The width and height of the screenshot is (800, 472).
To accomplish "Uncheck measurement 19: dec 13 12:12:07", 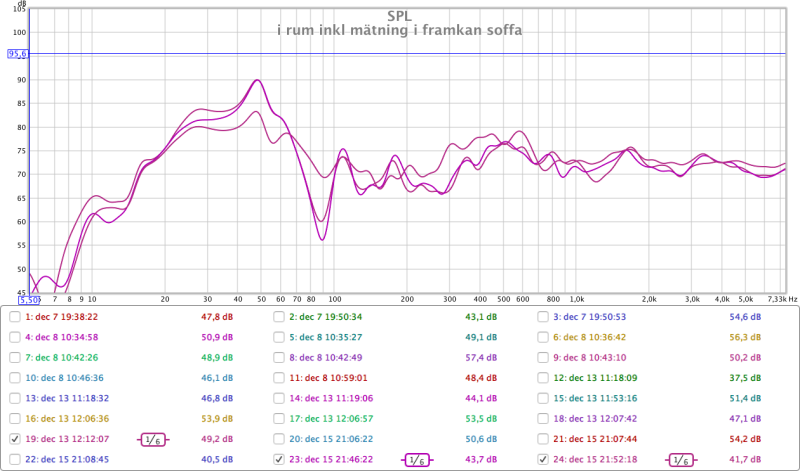I will (x=14, y=439).
